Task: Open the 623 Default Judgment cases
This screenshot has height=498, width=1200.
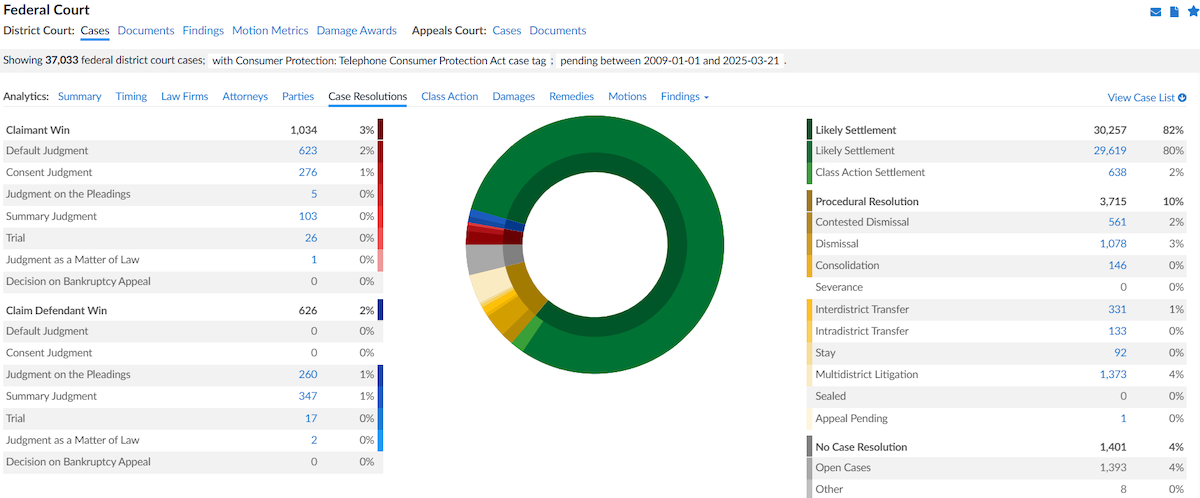Action: click(x=307, y=151)
